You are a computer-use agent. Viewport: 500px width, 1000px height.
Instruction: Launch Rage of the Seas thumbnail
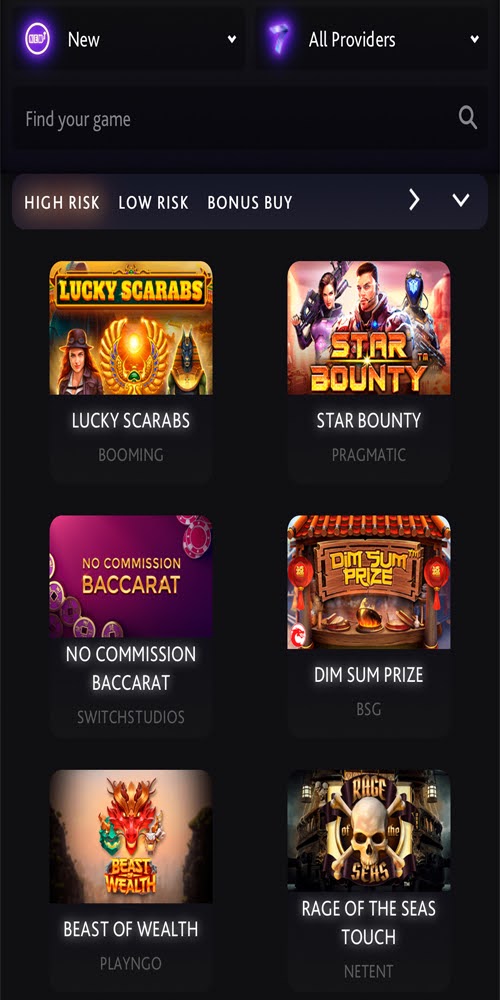tap(369, 830)
